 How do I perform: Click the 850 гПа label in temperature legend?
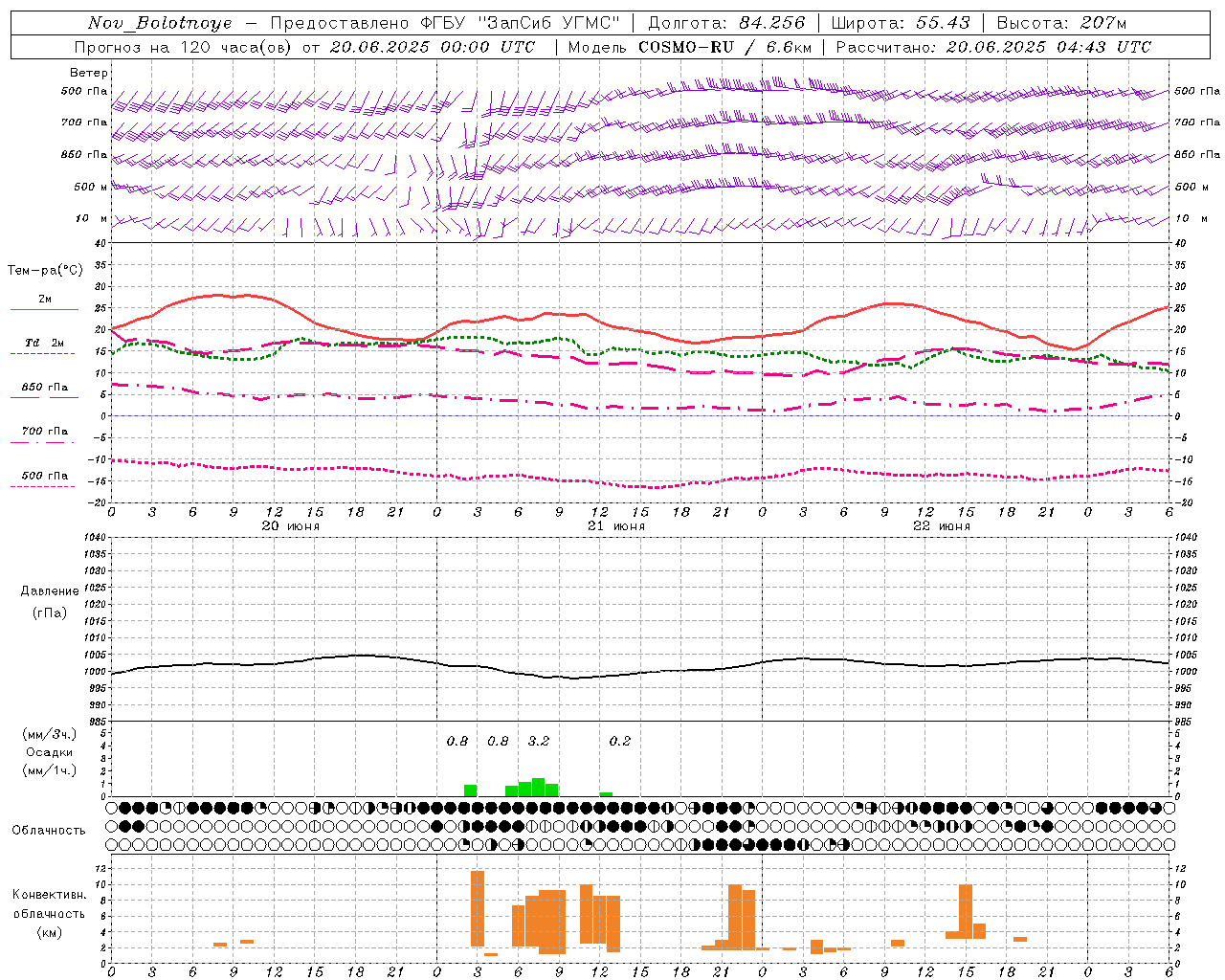pos(45,387)
